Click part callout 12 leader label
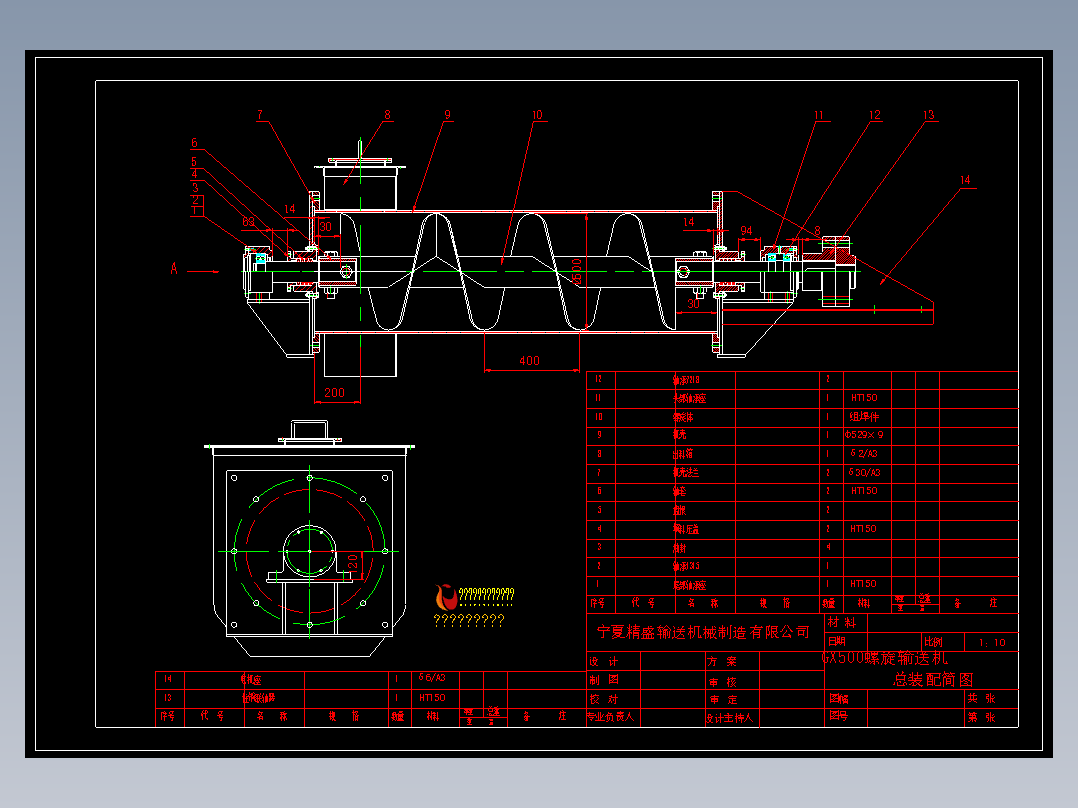 point(874,115)
